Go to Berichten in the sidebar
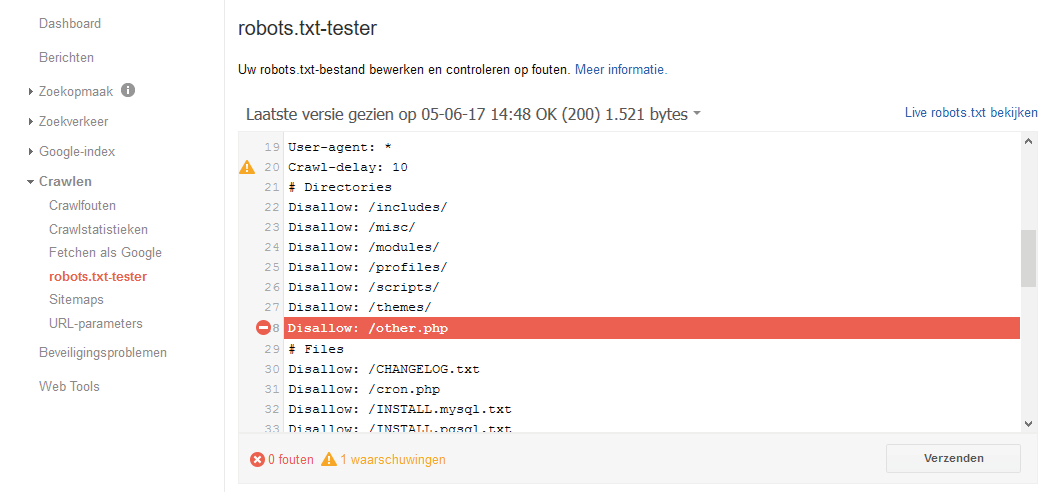This screenshot has height=492, width=1046. tap(66, 57)
